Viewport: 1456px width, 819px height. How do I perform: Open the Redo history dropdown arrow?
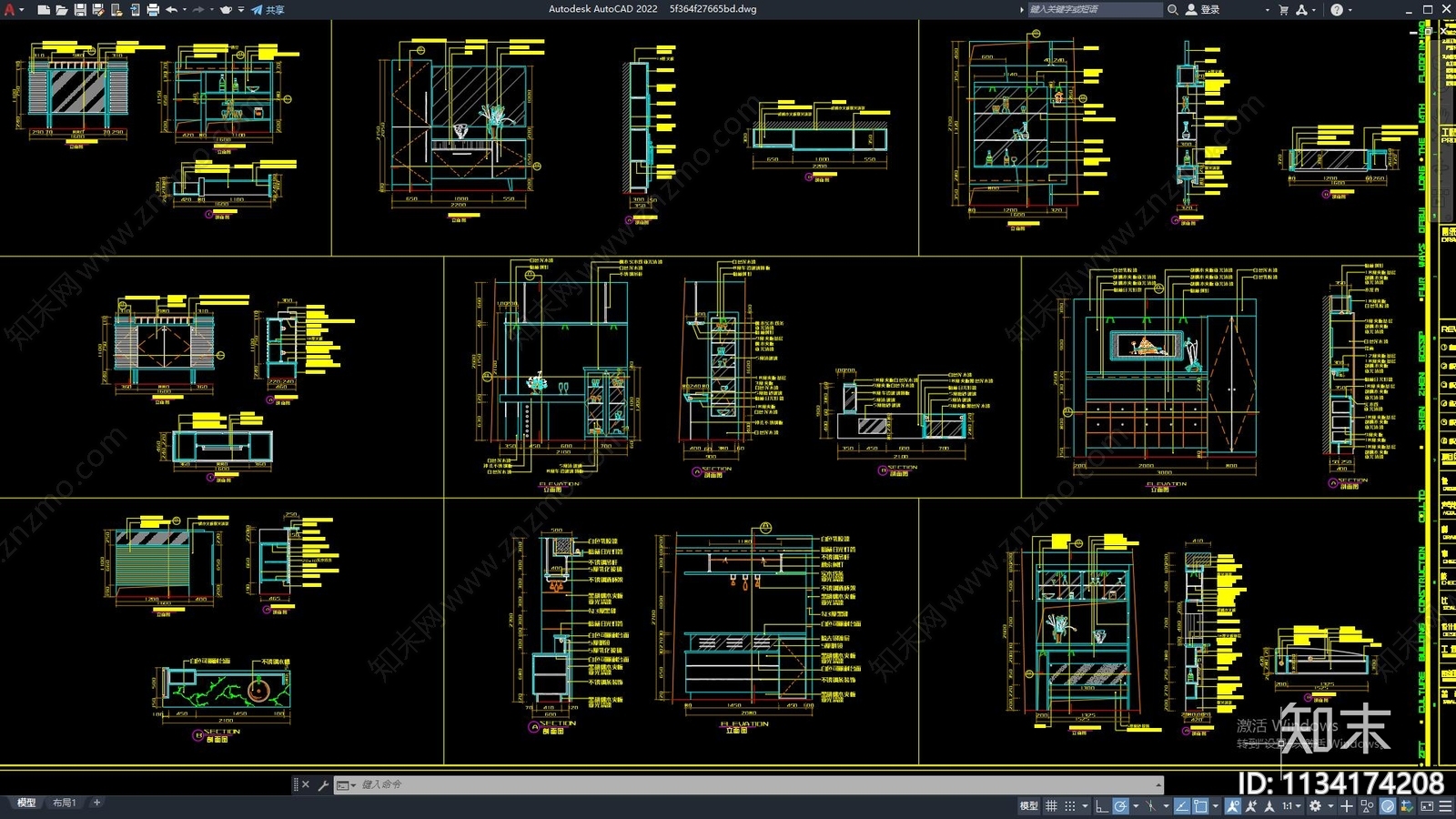tap(211, 9)
